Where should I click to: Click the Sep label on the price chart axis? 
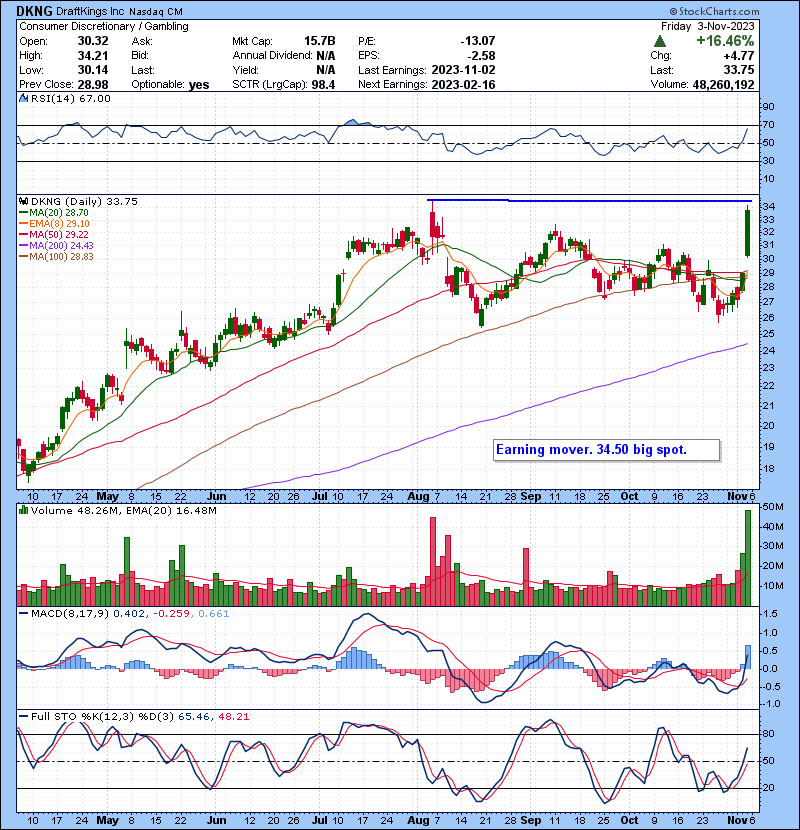(531, 497)
